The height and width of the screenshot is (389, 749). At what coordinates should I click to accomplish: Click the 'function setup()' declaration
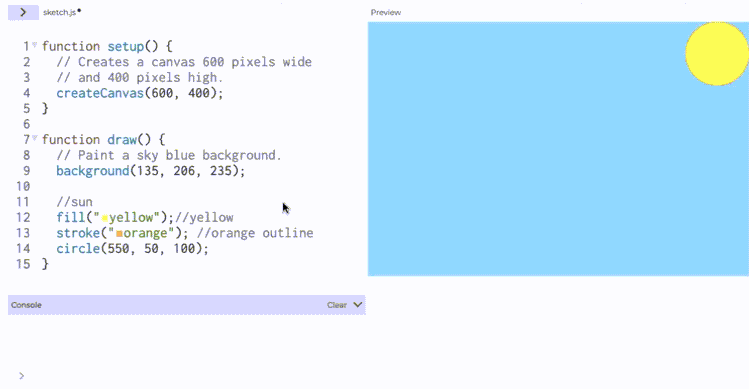click(x=107, y=46)
